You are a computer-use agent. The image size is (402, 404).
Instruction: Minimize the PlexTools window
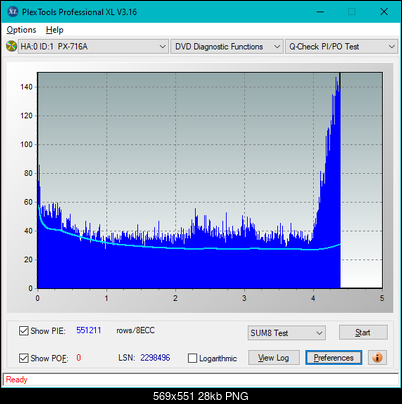320,12
